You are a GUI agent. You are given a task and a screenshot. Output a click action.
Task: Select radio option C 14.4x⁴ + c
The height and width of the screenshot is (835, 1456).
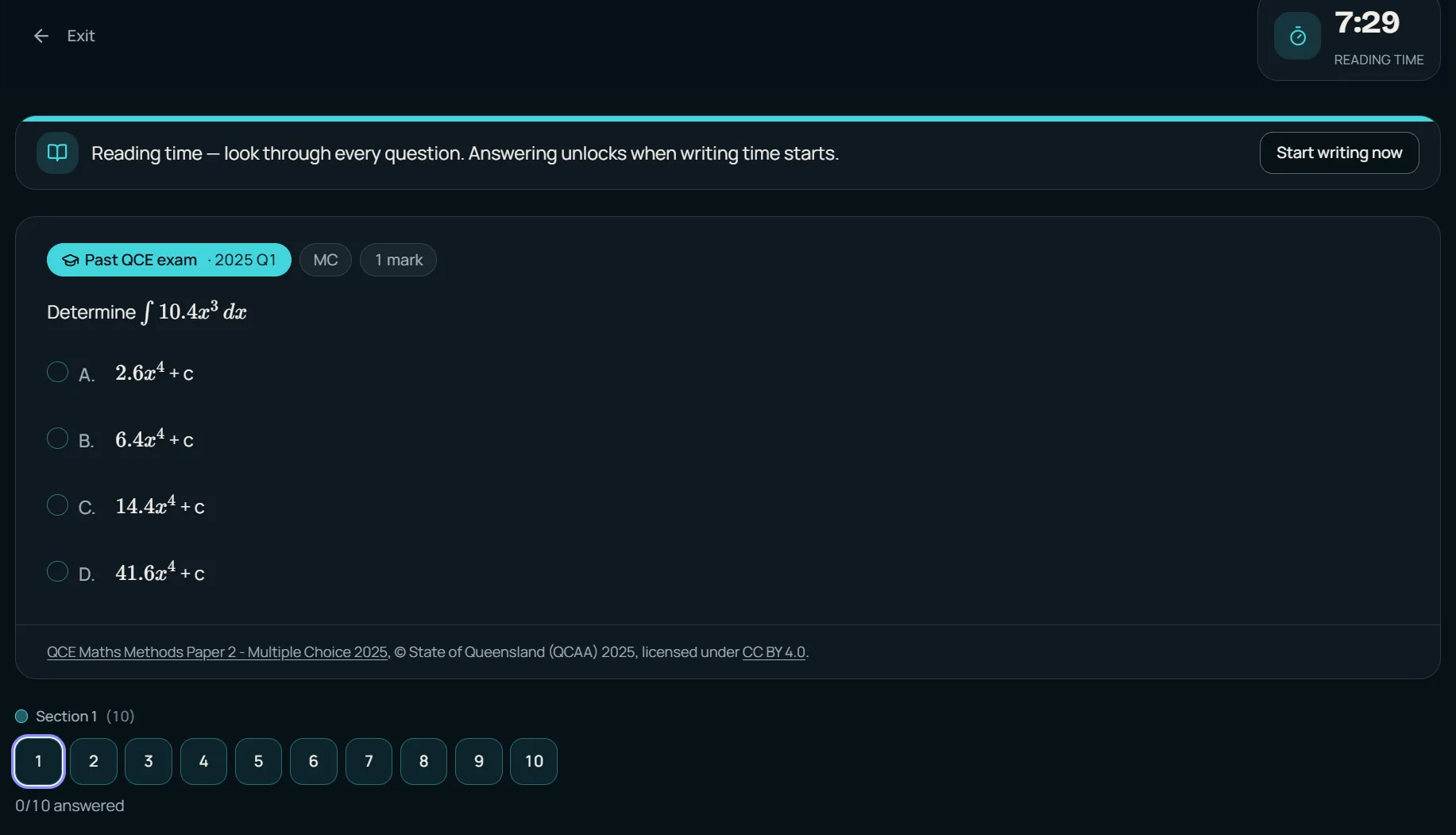point(57,505)
